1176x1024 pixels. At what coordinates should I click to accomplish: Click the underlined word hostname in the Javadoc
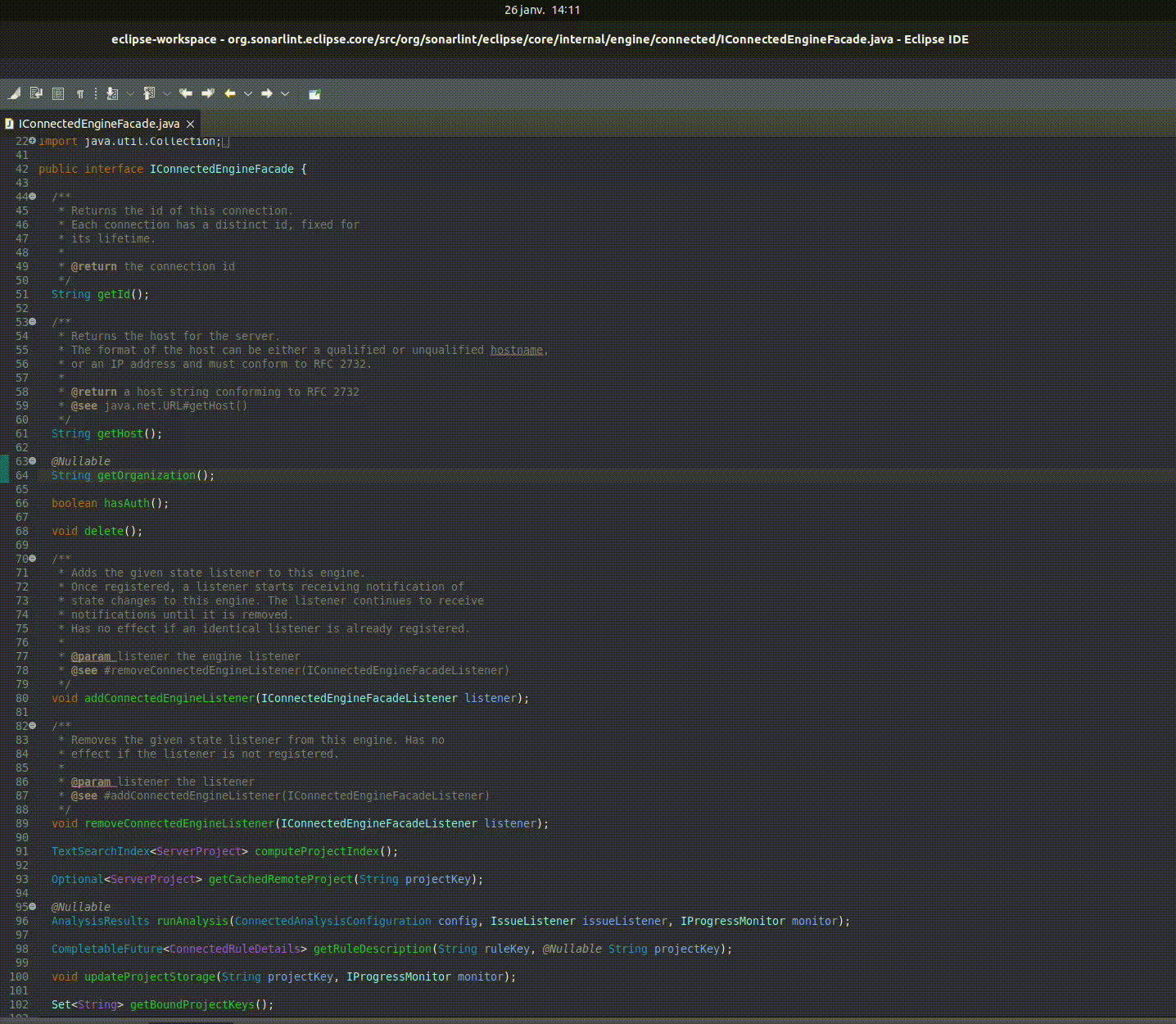[516, 350]
